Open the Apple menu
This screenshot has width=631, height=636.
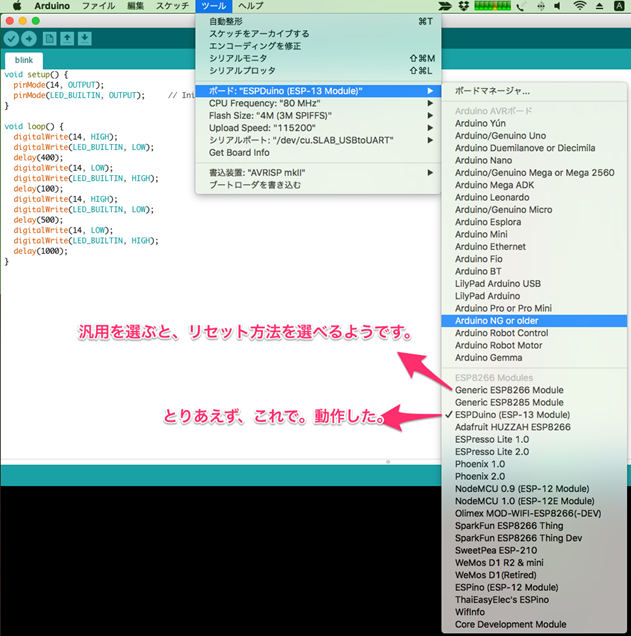pyautogui.click(x=16, y=6)
